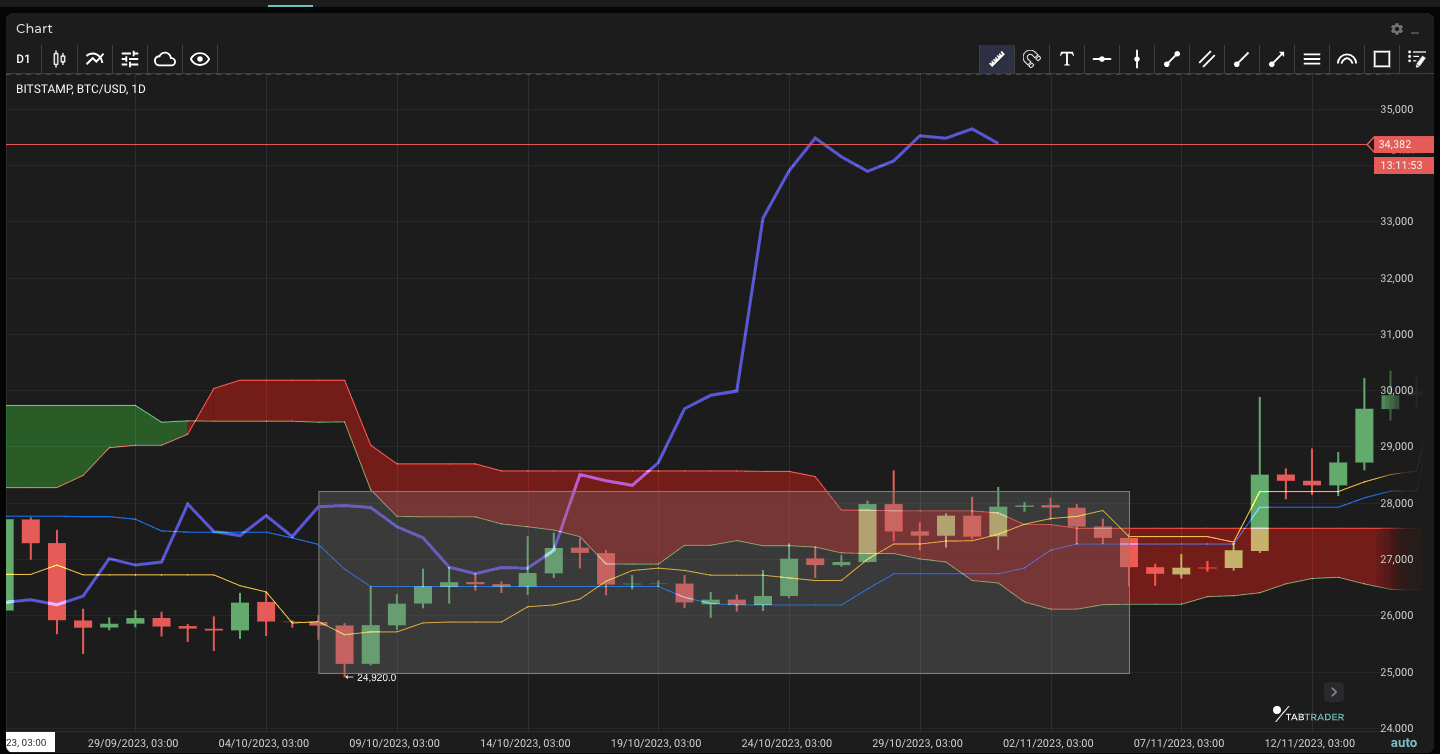Select the parallel channel tool
This screenshot has height=754, width=1440.
point(1207,59)
